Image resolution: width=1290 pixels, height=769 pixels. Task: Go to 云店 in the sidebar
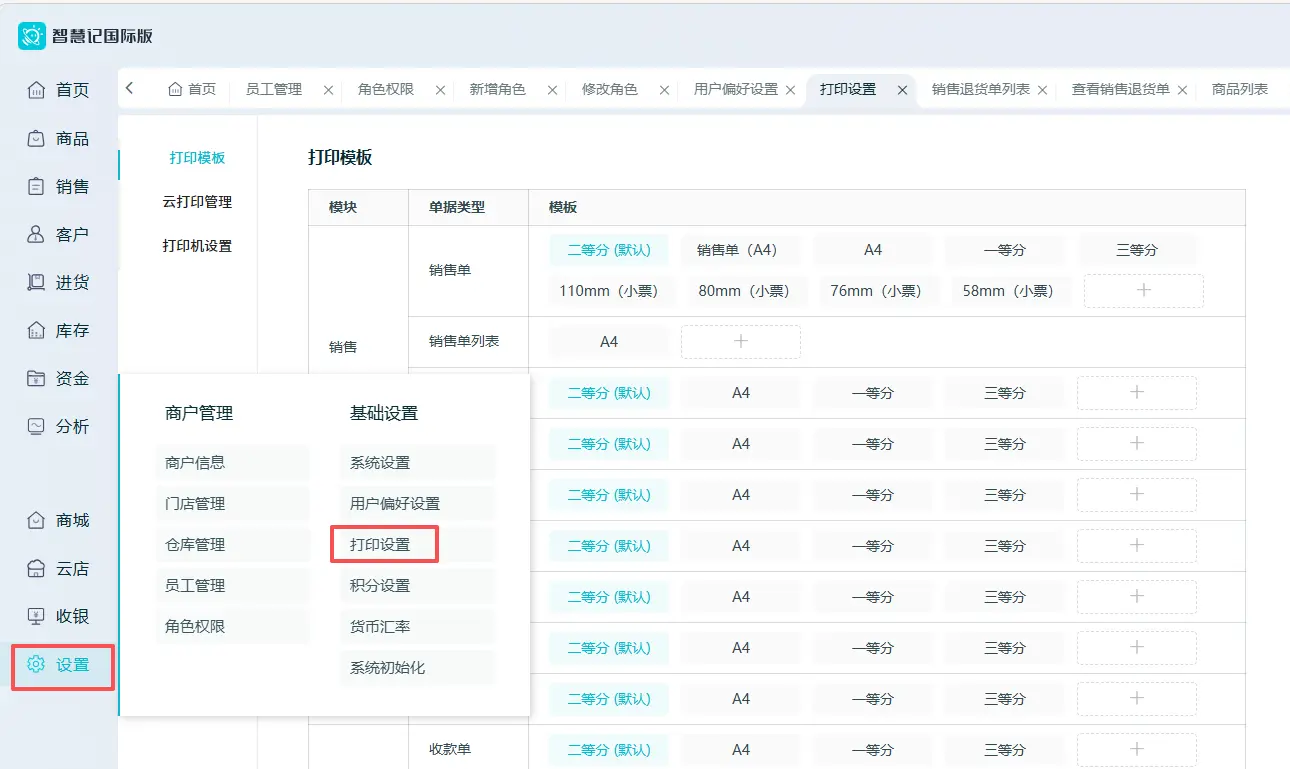click(59, 568)
